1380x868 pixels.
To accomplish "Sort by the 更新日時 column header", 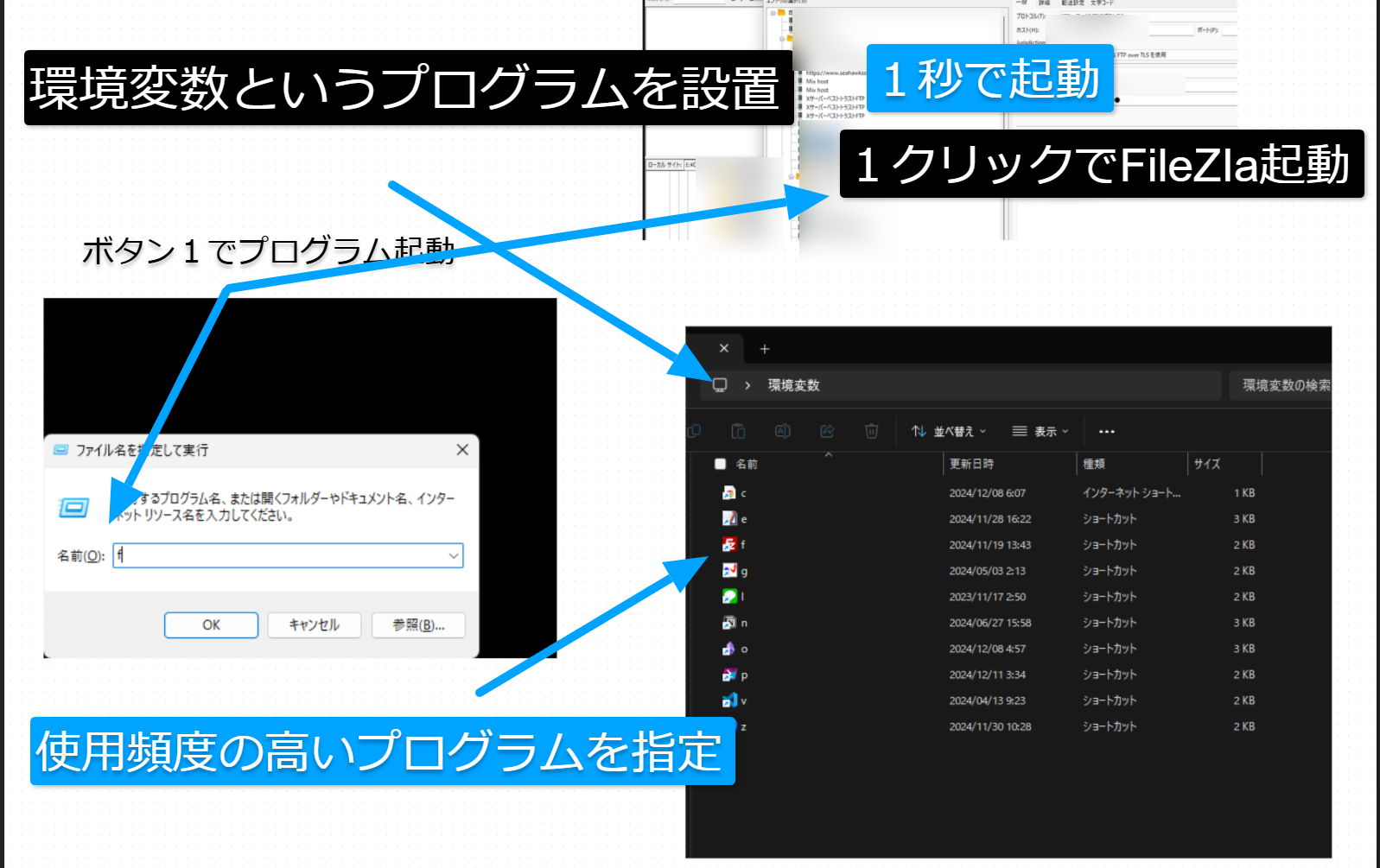I will [x=972, y=464].
